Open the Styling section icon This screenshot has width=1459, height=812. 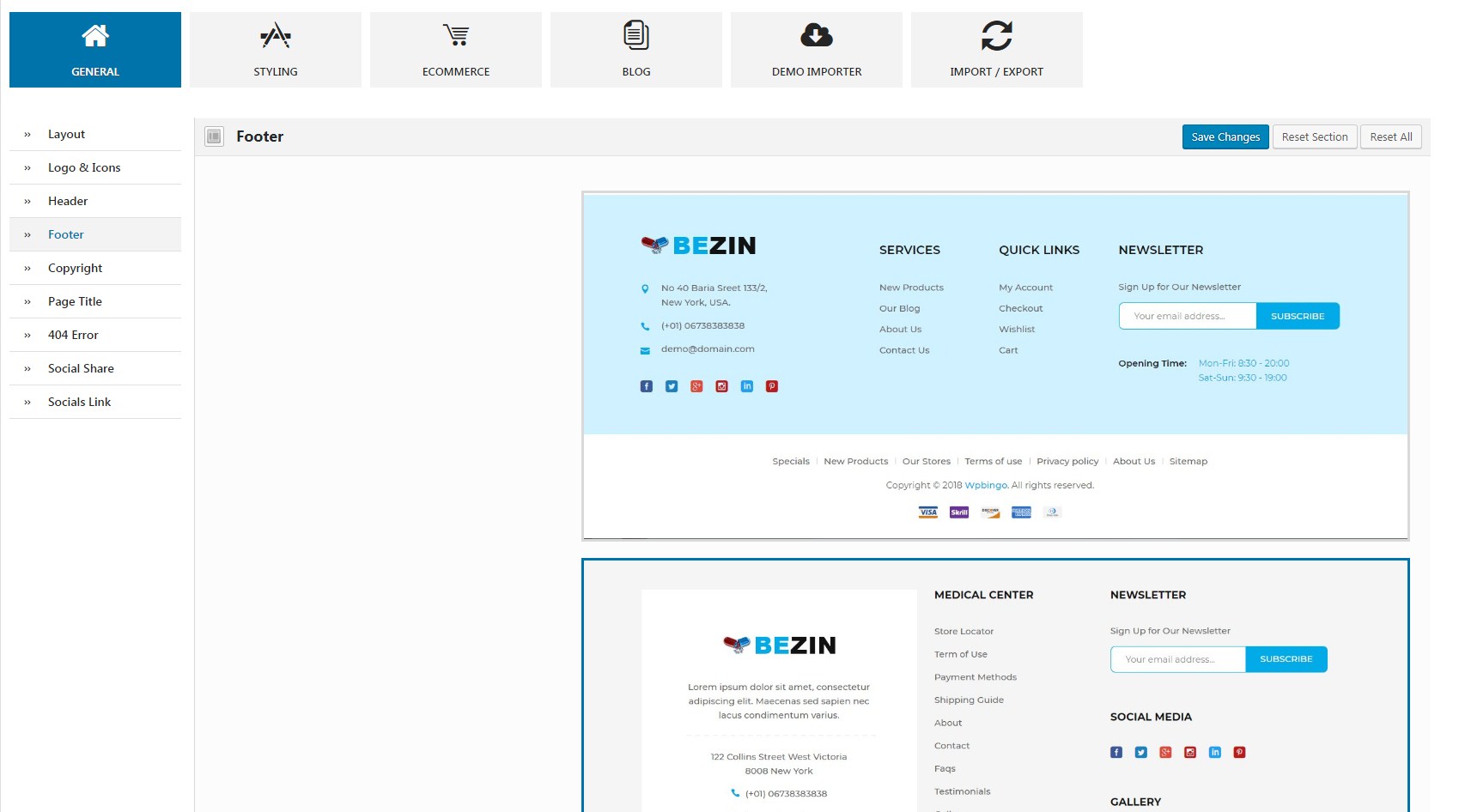coord(276,36)
